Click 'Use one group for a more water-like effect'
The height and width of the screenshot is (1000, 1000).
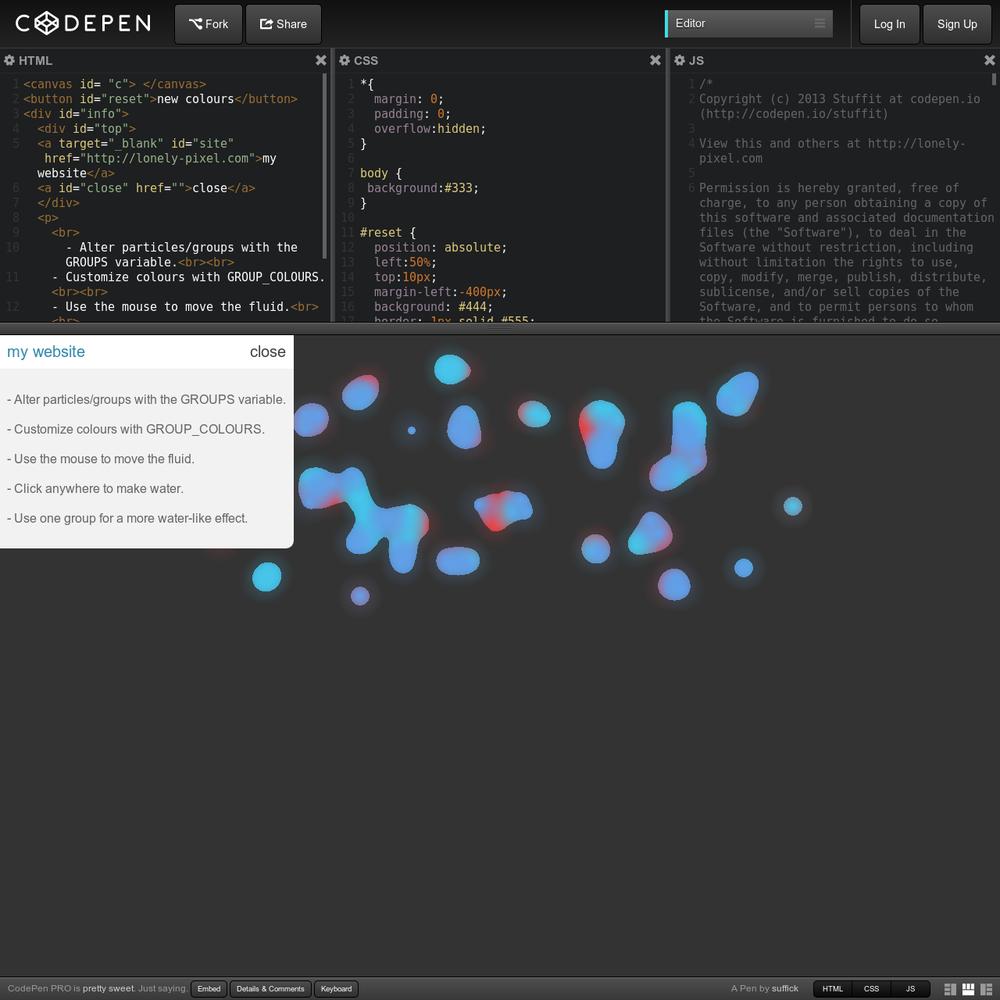click(128, 518)
